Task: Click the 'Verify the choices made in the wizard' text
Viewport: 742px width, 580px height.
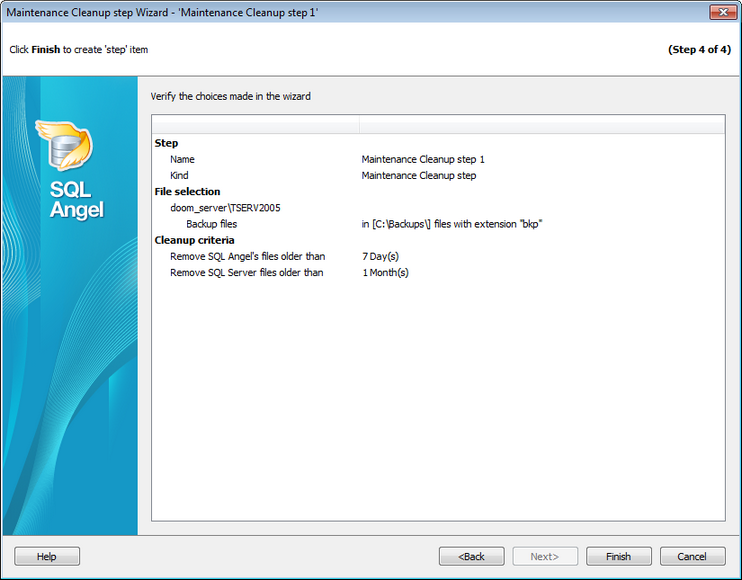Action: pos(231,97)
